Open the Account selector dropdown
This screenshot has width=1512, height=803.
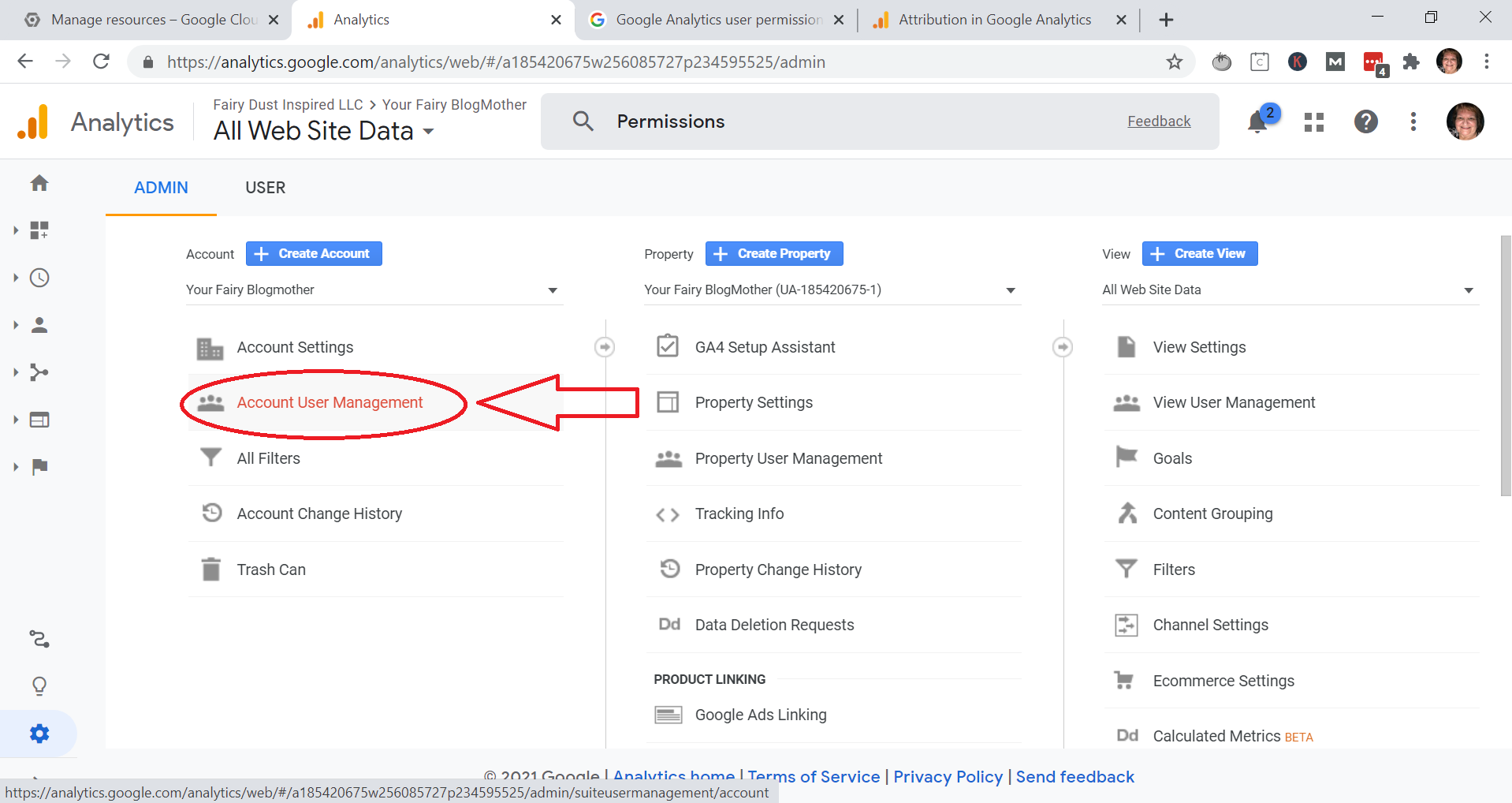tap(374, 289)
